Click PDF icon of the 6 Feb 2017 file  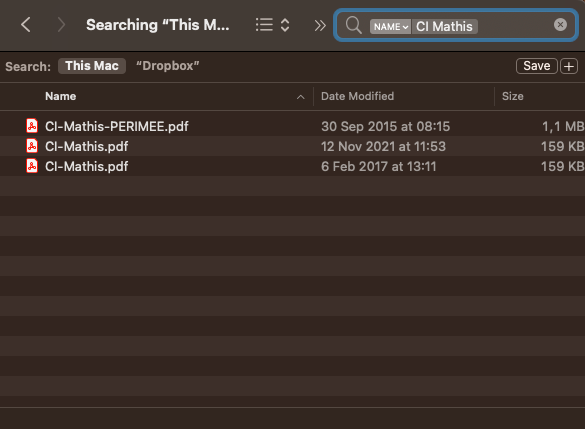pos(32,166)
